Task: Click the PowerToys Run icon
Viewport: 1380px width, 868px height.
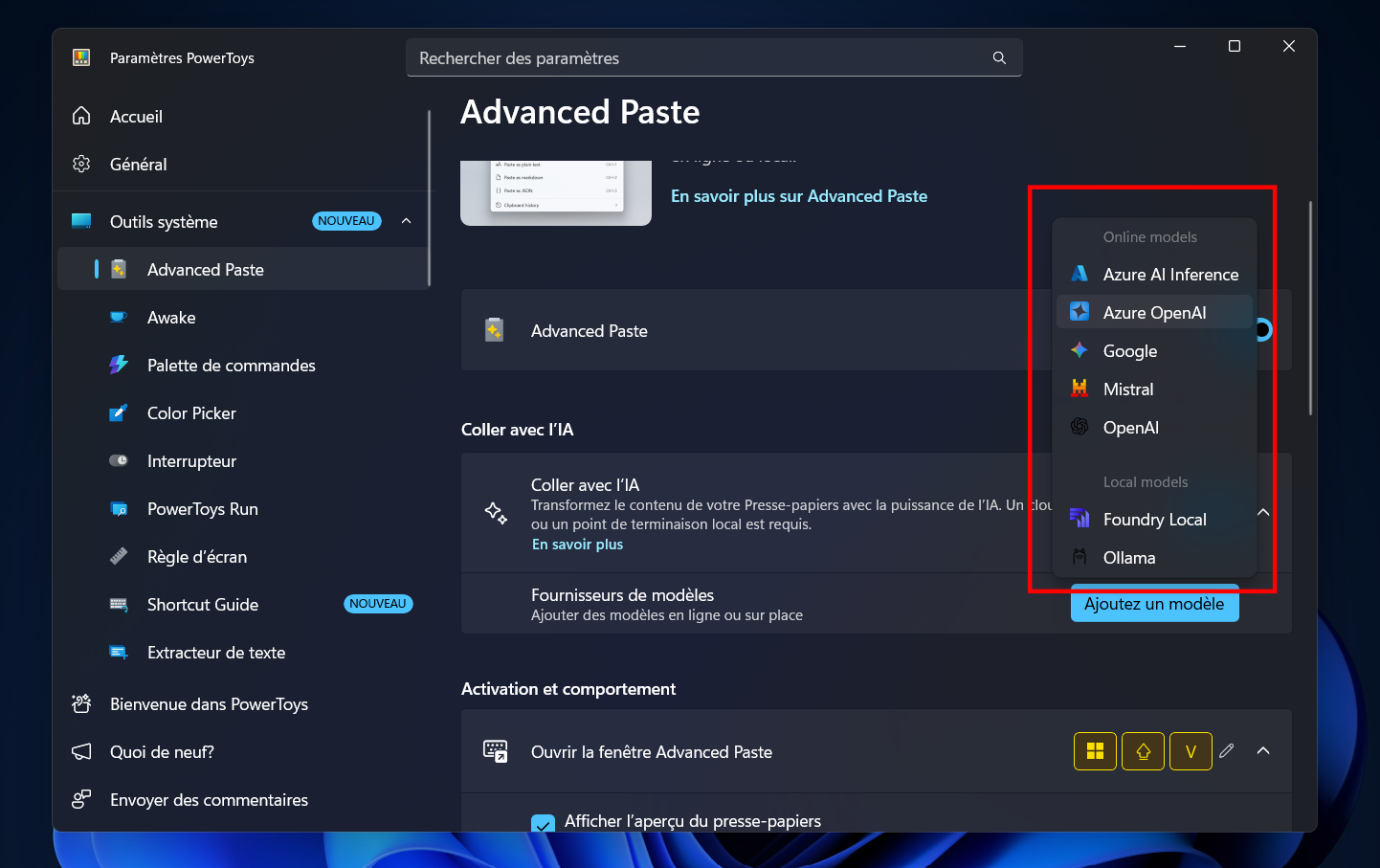Action: [119, 508]
